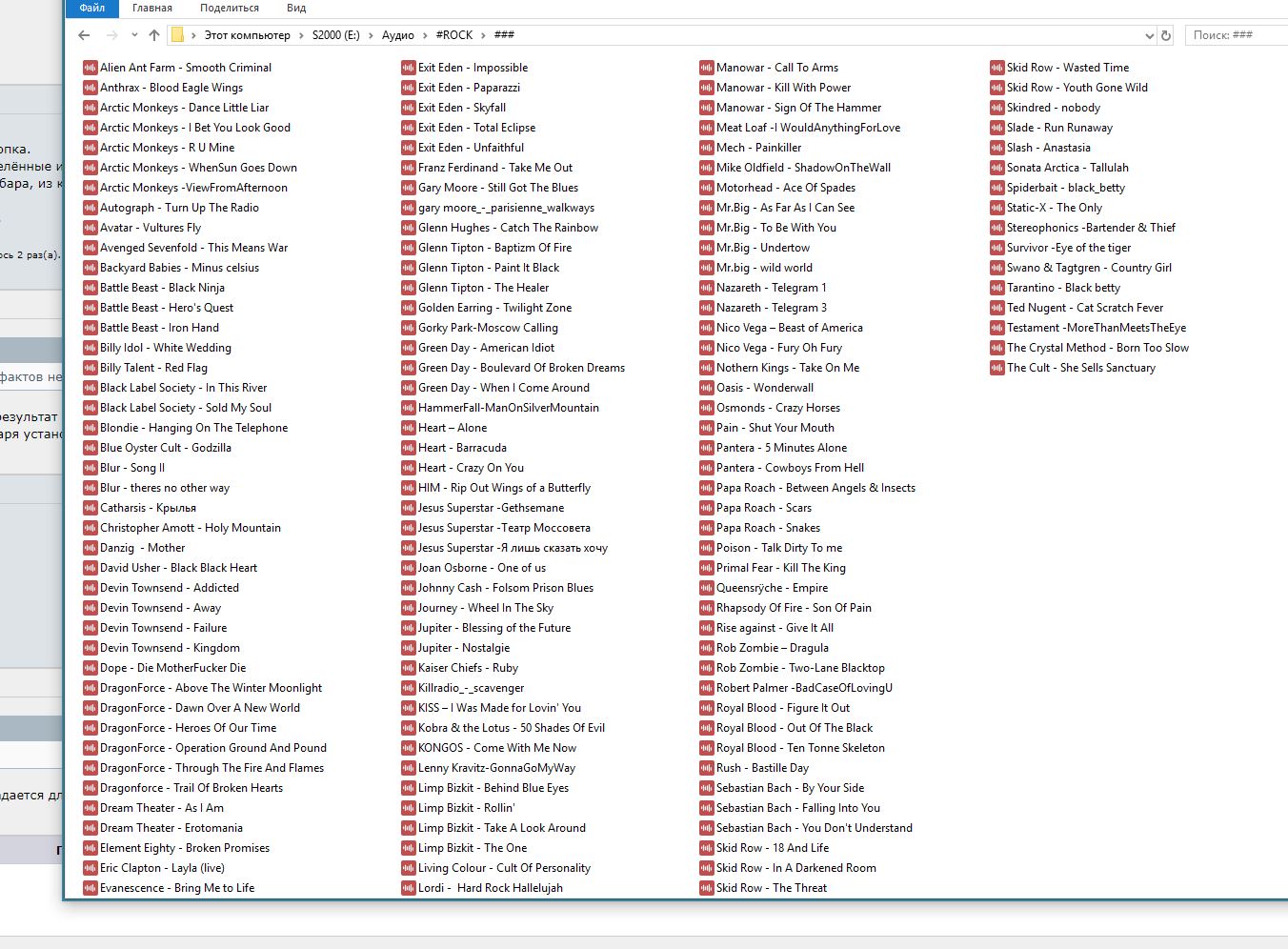Select audio icon for Skid Row - The Threat
Screen dimensions: 1288x949
[707, 888]
